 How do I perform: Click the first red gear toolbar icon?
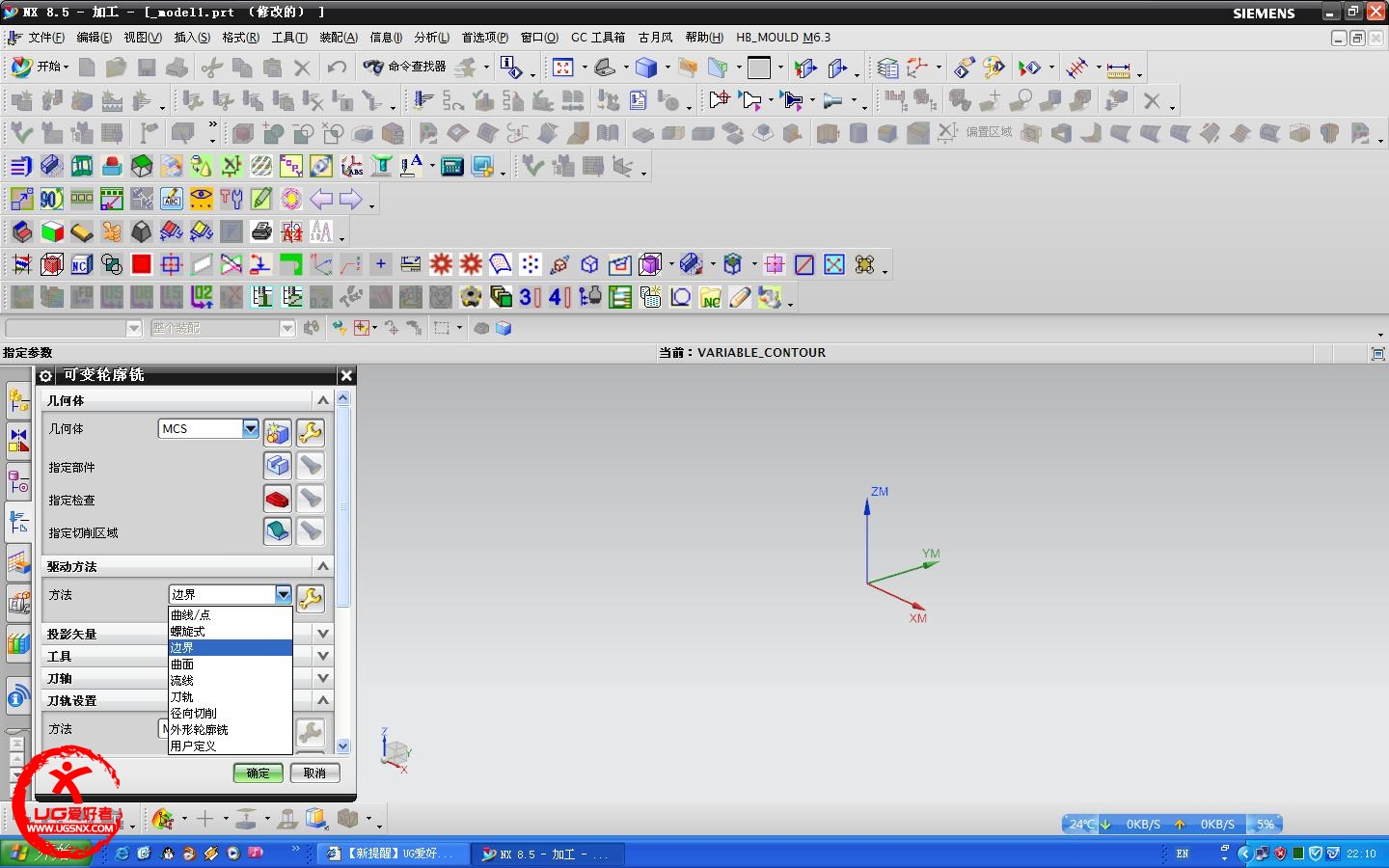click(441, 264)
